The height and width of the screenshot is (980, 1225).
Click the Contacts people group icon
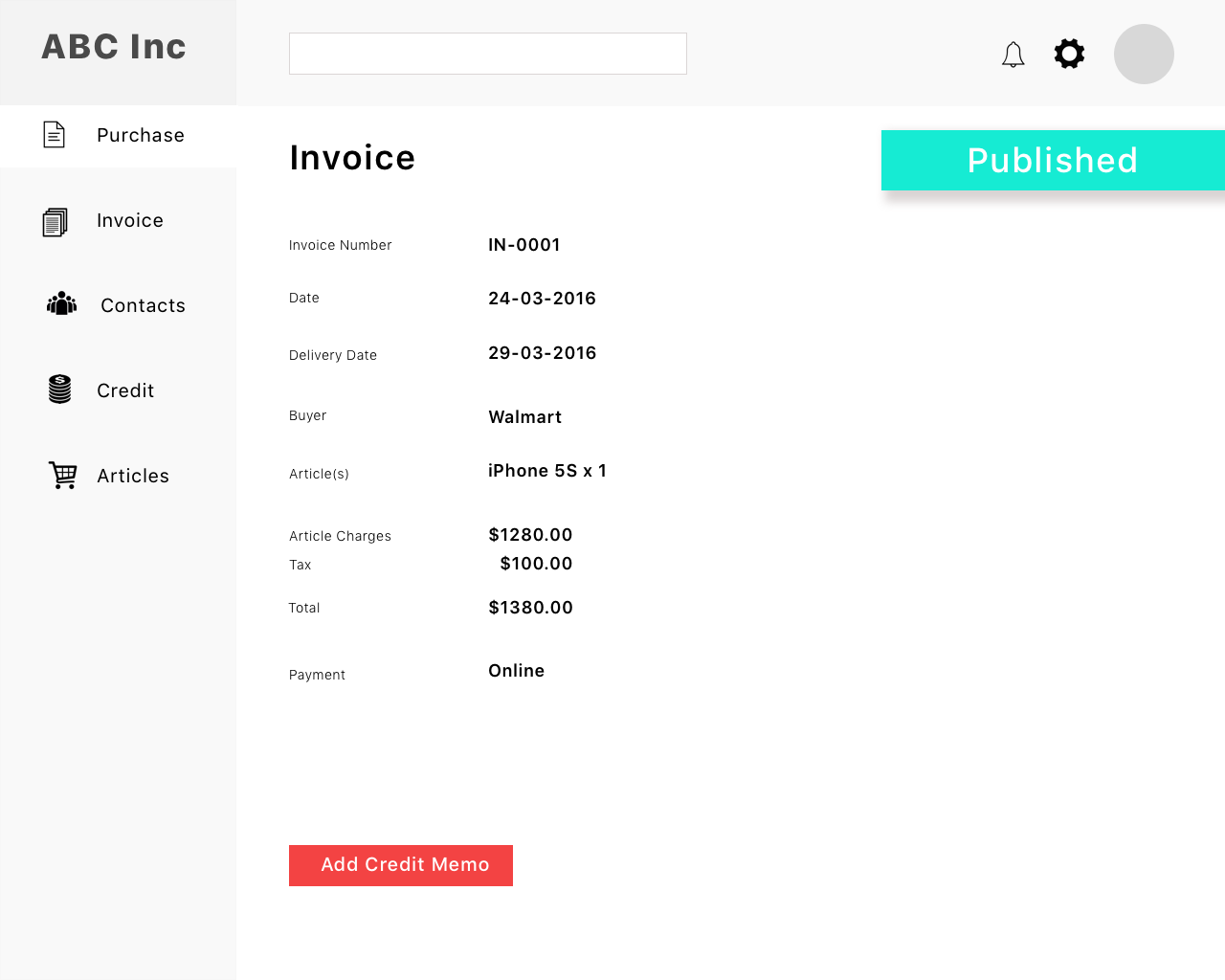coord(61,303)
